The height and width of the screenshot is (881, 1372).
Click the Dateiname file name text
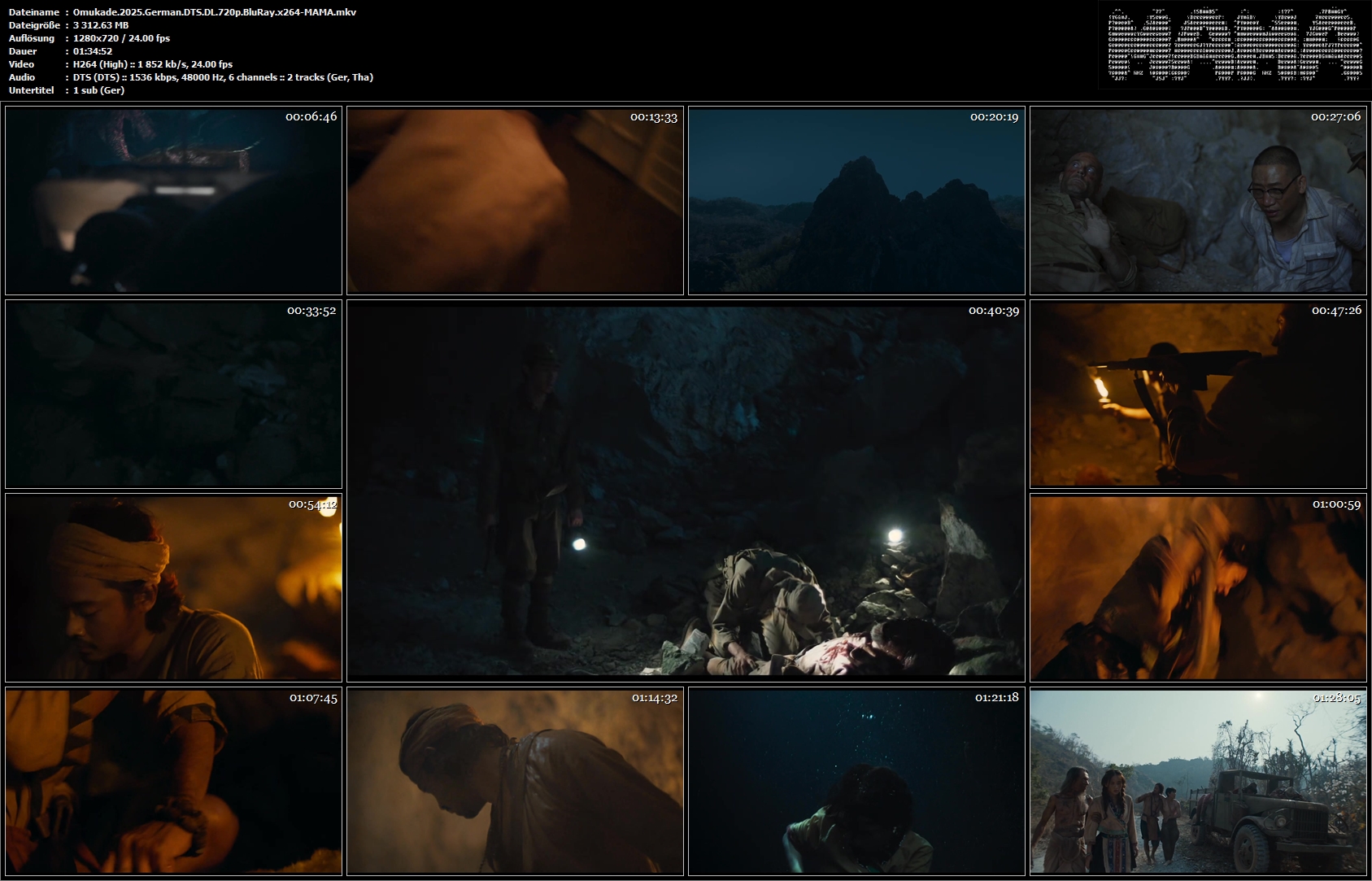(x=215, y=12)
